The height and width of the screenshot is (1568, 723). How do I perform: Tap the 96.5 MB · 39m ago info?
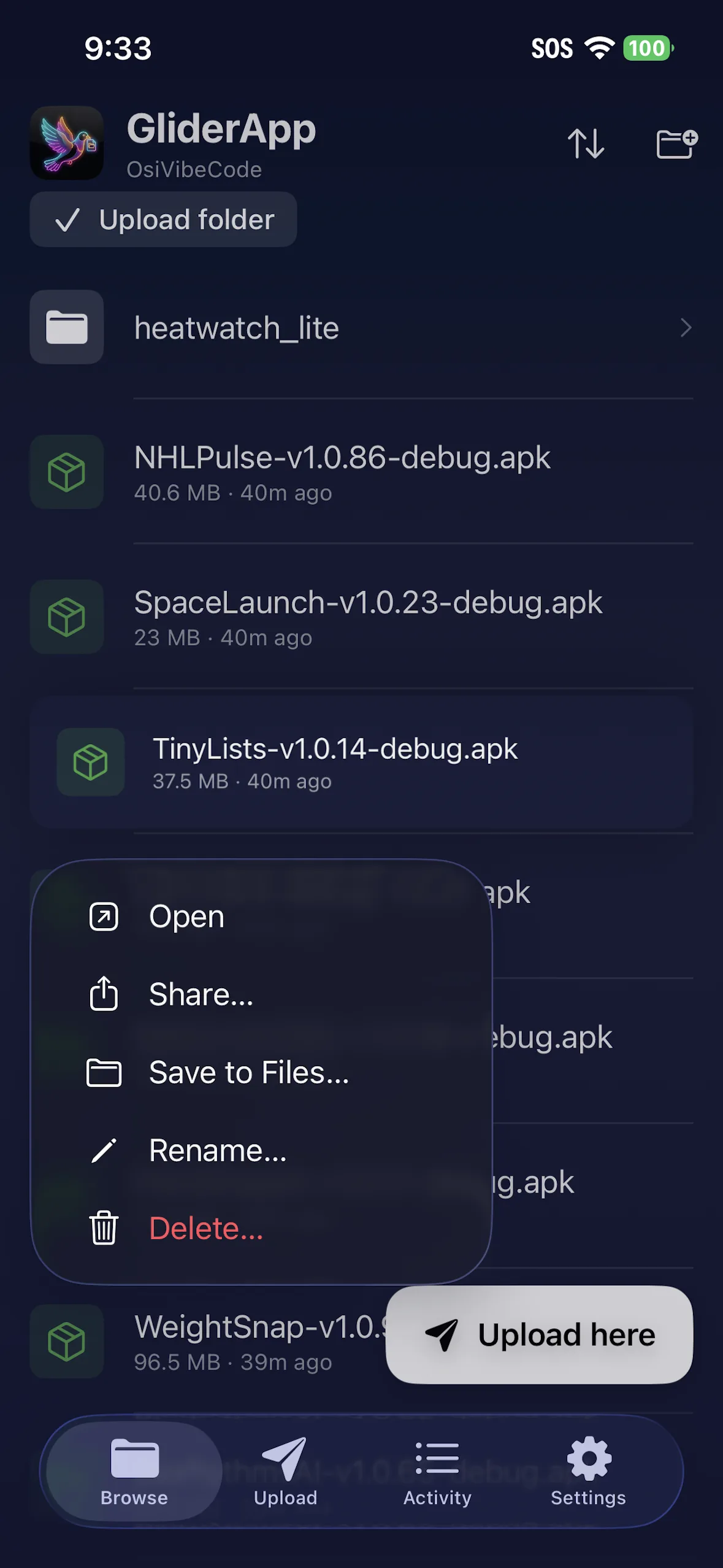[233, 1362]
